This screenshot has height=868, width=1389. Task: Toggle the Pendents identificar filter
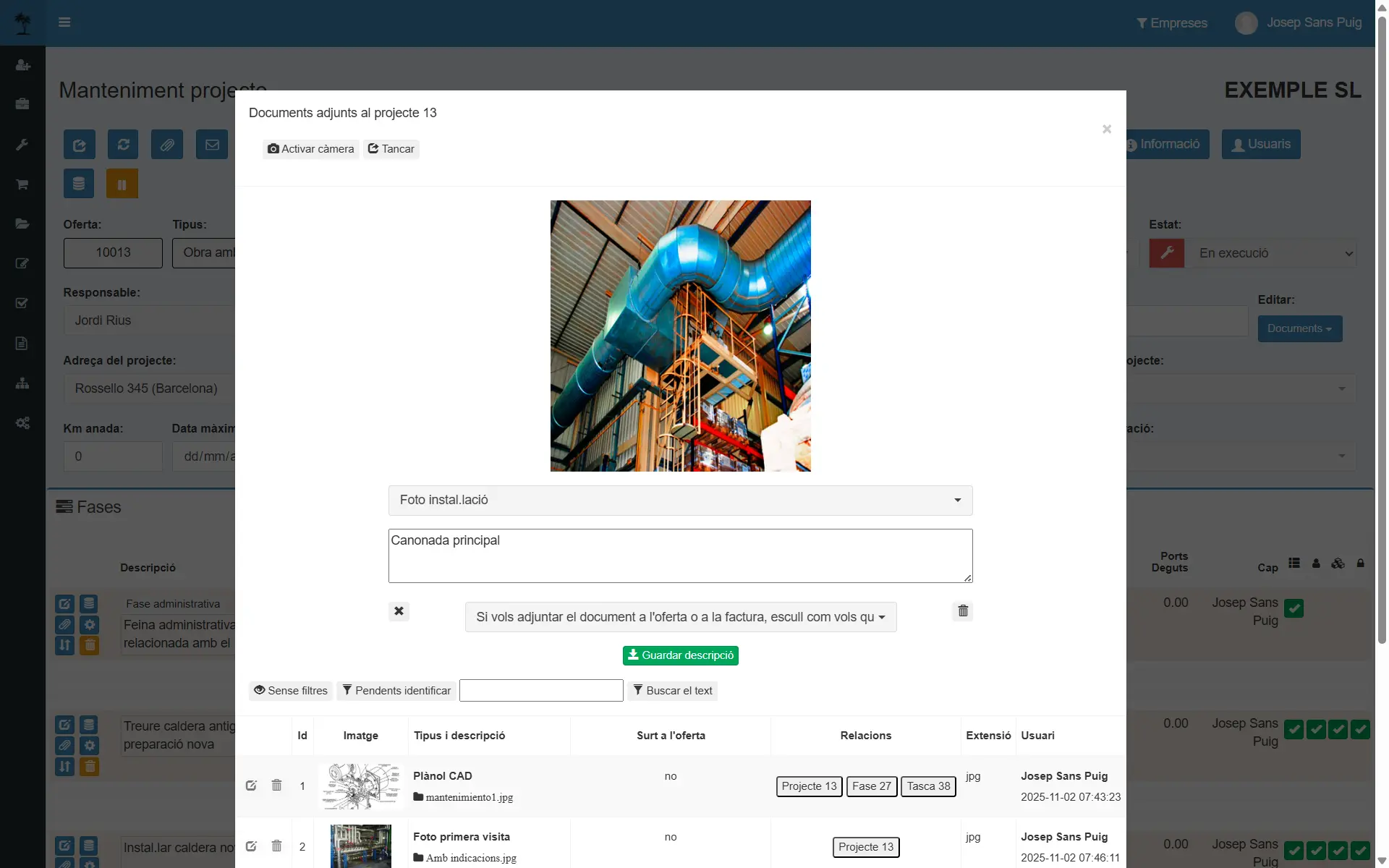396,691
